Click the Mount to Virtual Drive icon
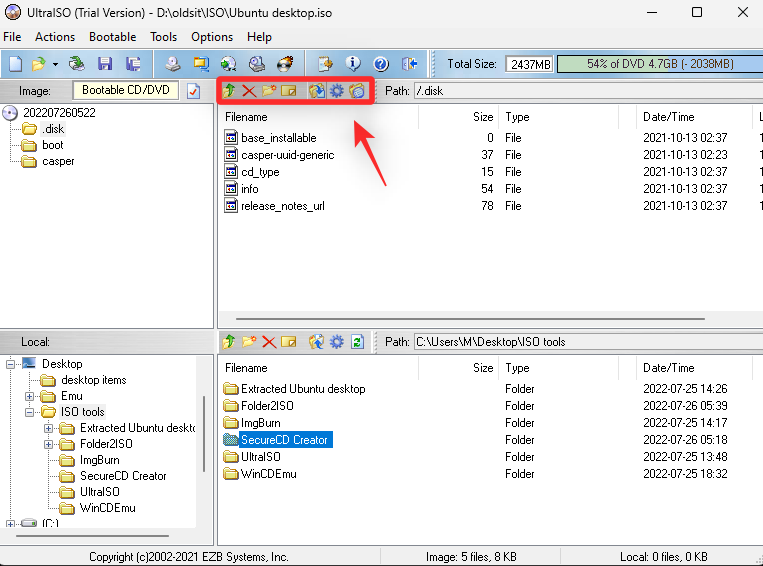The image size is (763, 566). pos(256,64)
